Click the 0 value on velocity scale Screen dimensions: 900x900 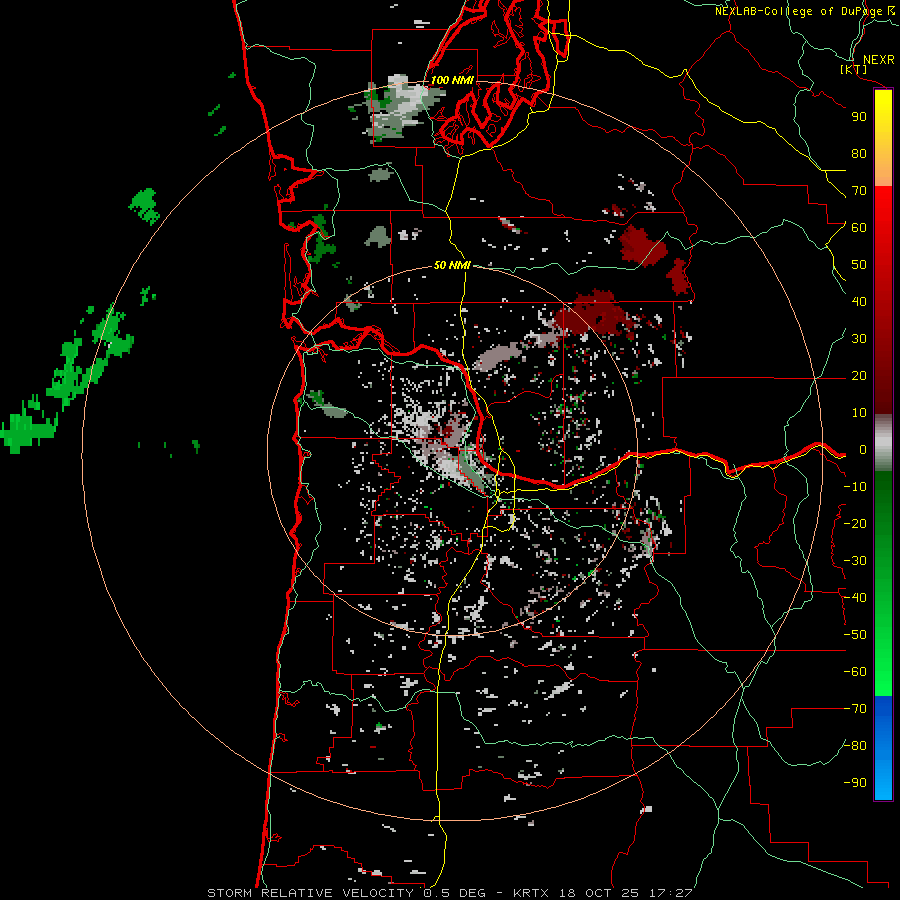863,450
